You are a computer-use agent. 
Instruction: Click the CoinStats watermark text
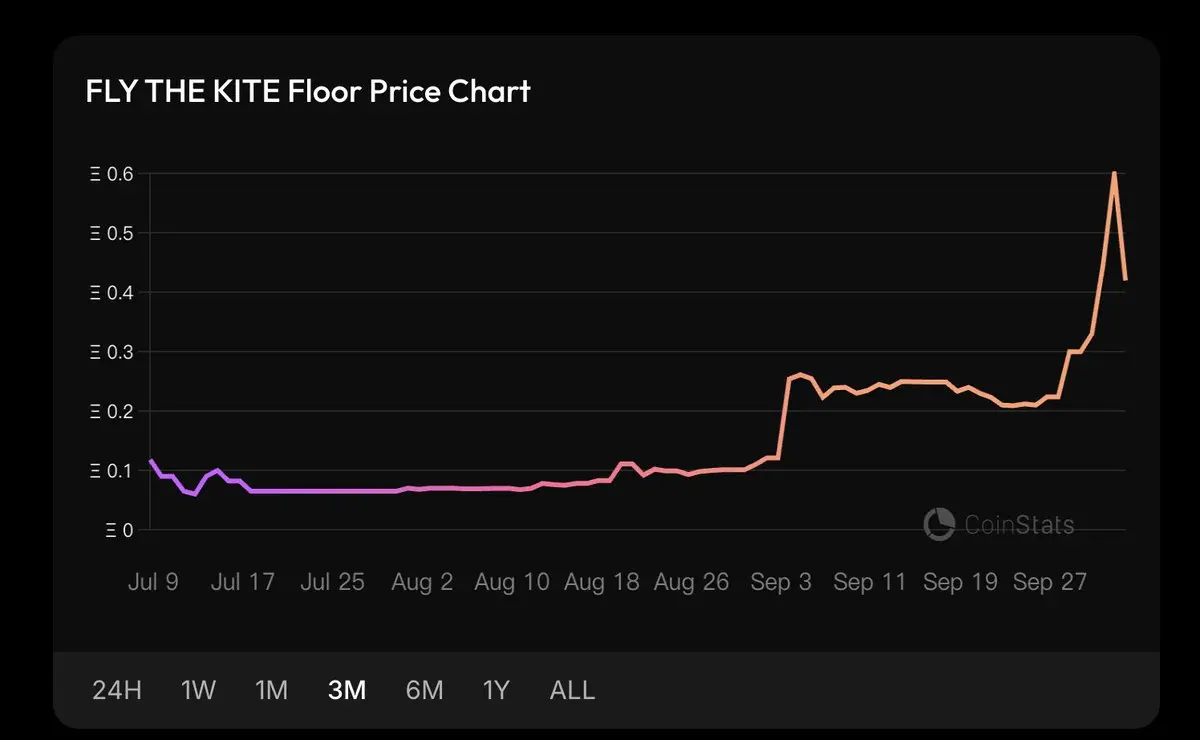(1019, 524)
